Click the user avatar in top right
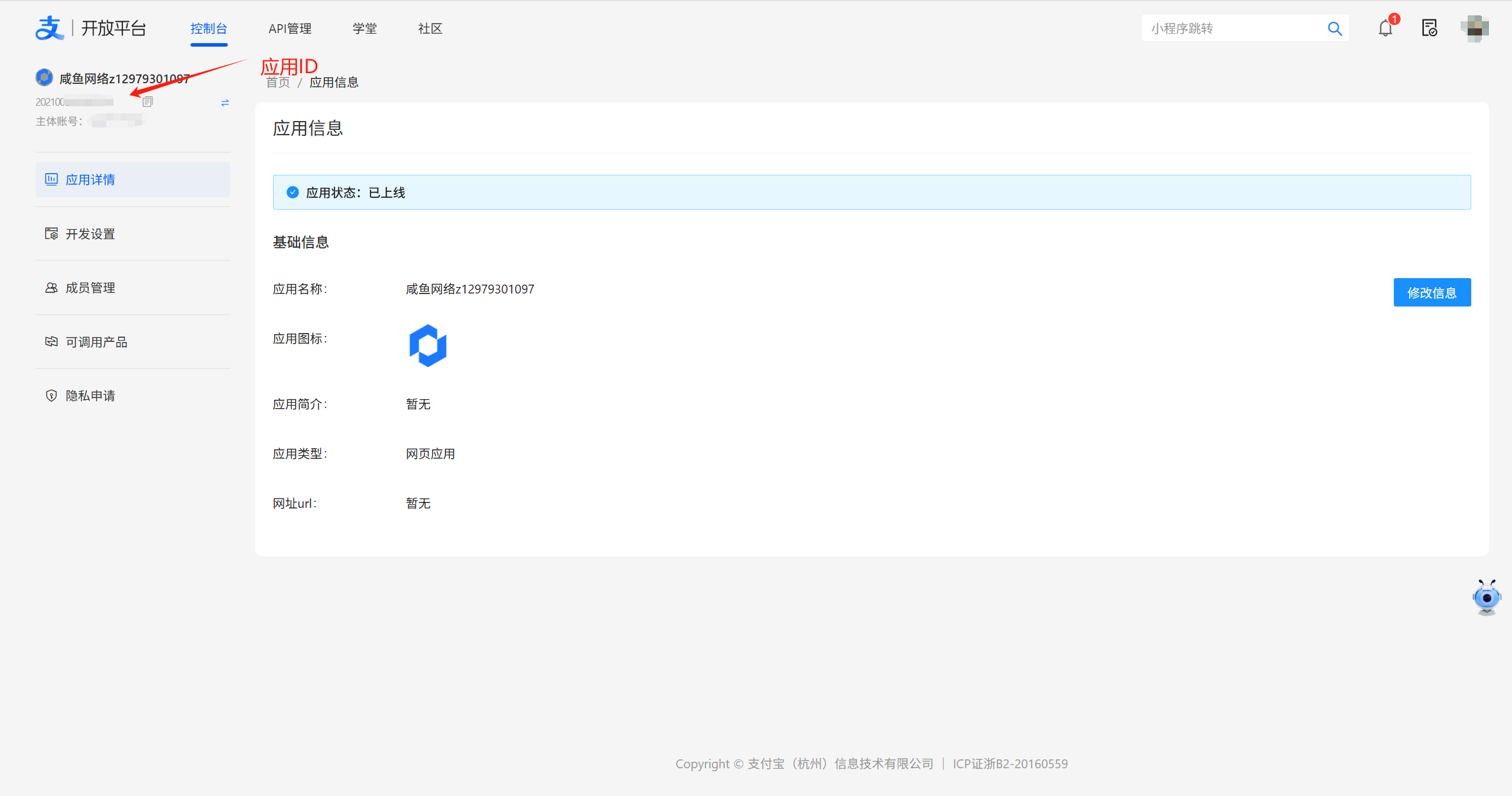This screenshot has width=1512, height=796. point(1474,28)
